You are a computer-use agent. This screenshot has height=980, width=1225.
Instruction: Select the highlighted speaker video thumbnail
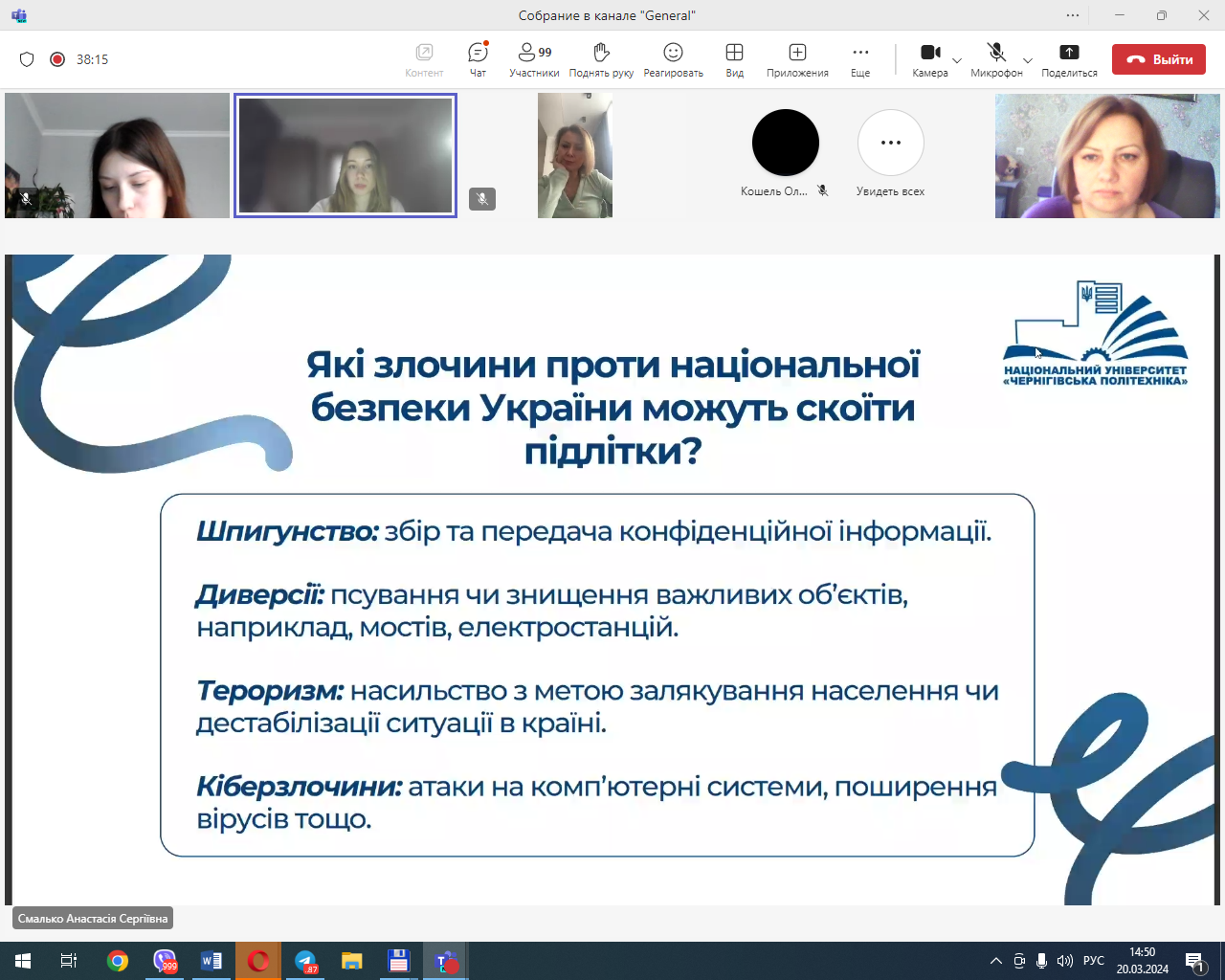point(345,155)
